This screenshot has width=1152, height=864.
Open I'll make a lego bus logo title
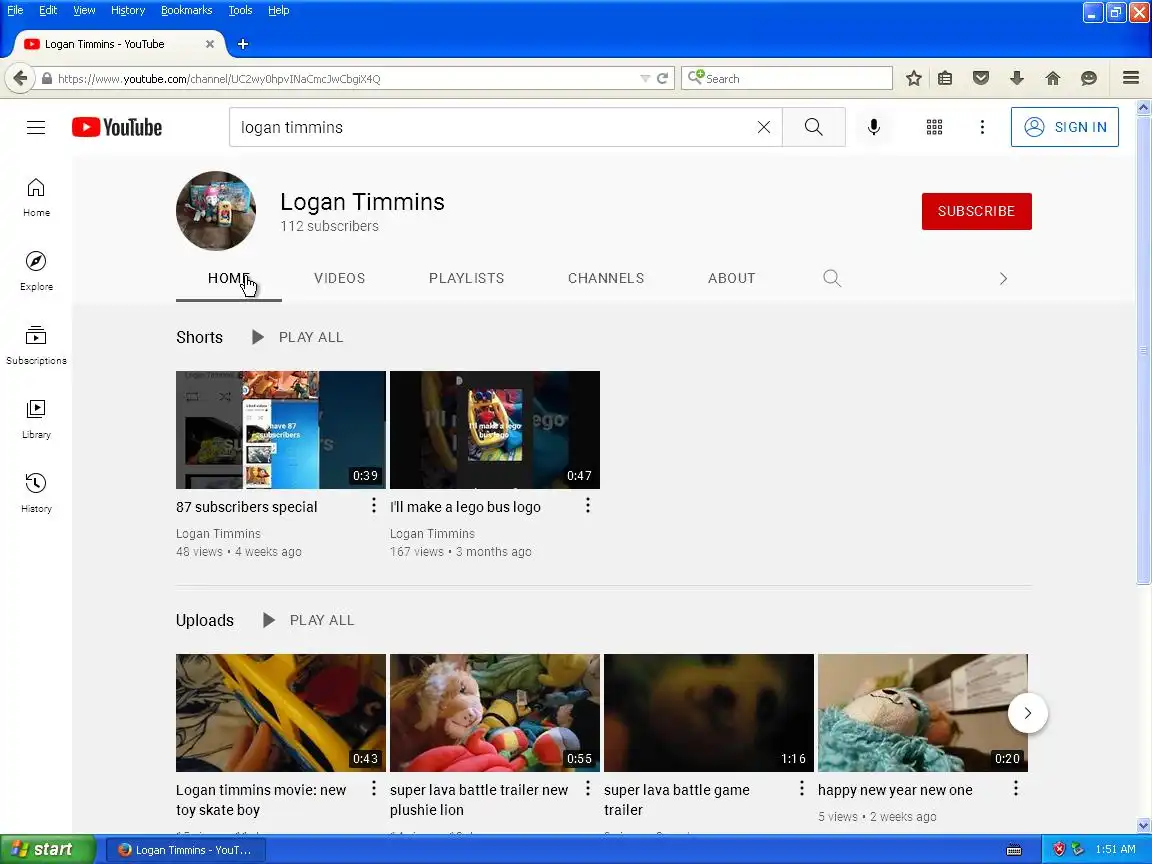pos(465,507)
